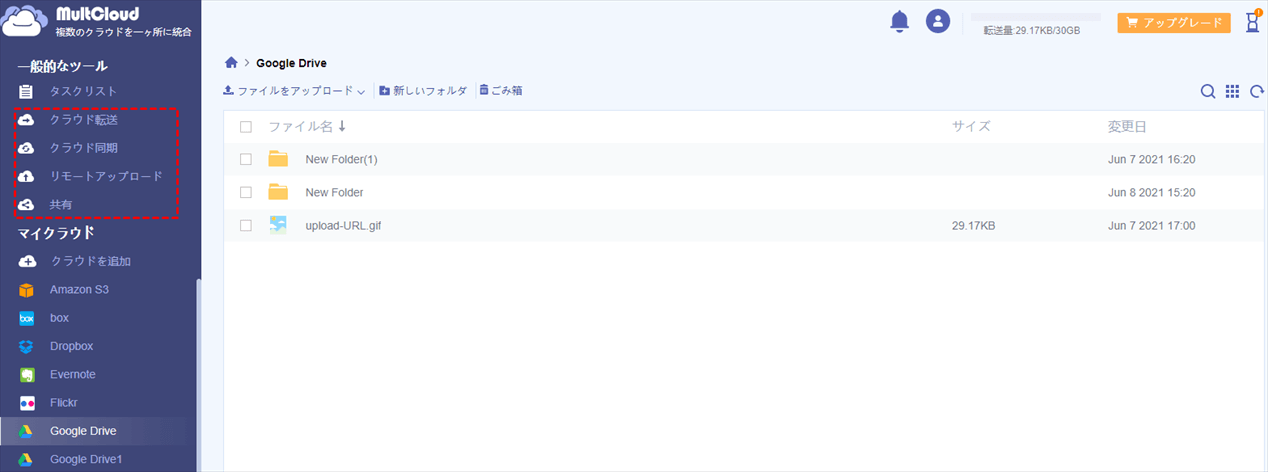Go to home via the breadcrumb house icon
The height and width of the screenshot is (472, 1268).
(x=231, y=63)
